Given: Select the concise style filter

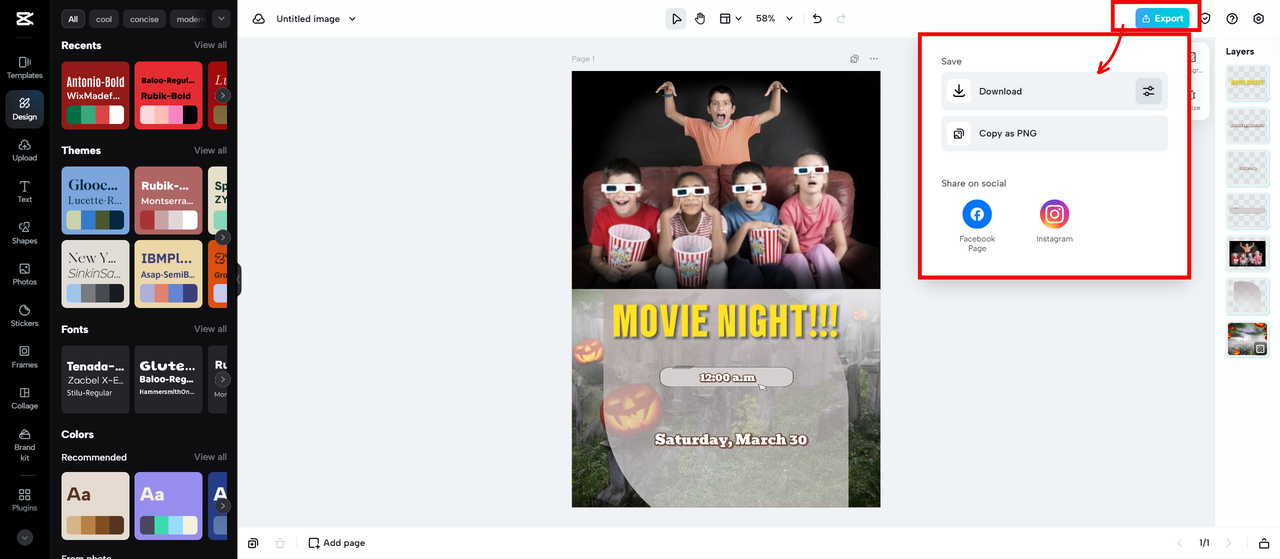Looking at the screenshot, I should [144, 19].
